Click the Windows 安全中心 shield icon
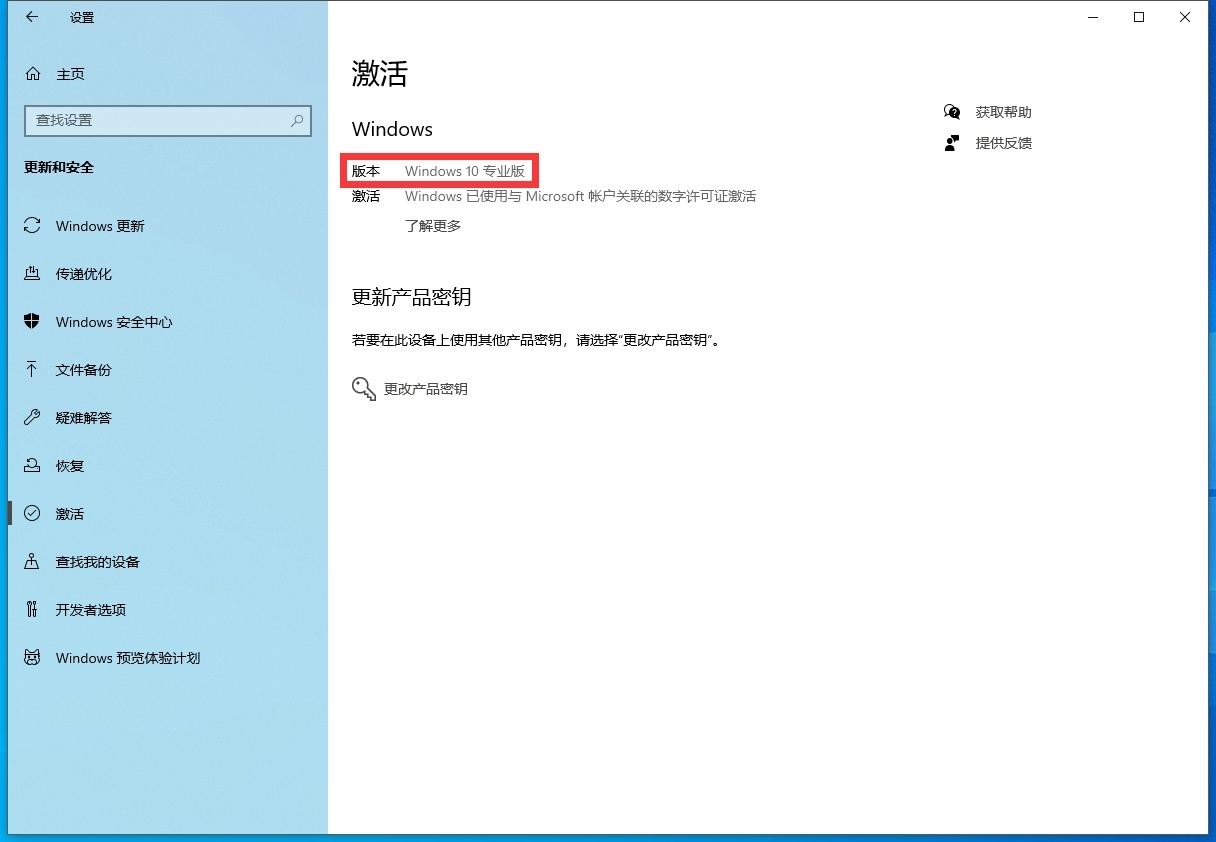 point(32,322)
